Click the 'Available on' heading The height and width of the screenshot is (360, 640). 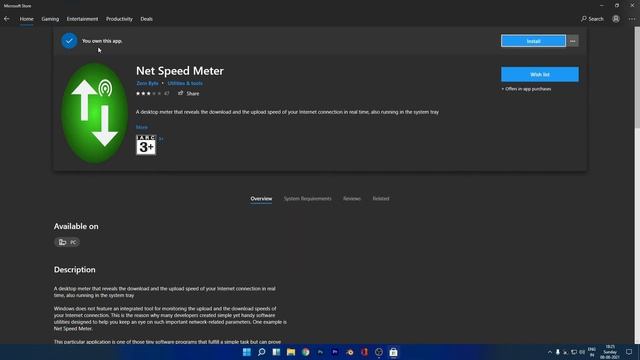pos(76,227)
